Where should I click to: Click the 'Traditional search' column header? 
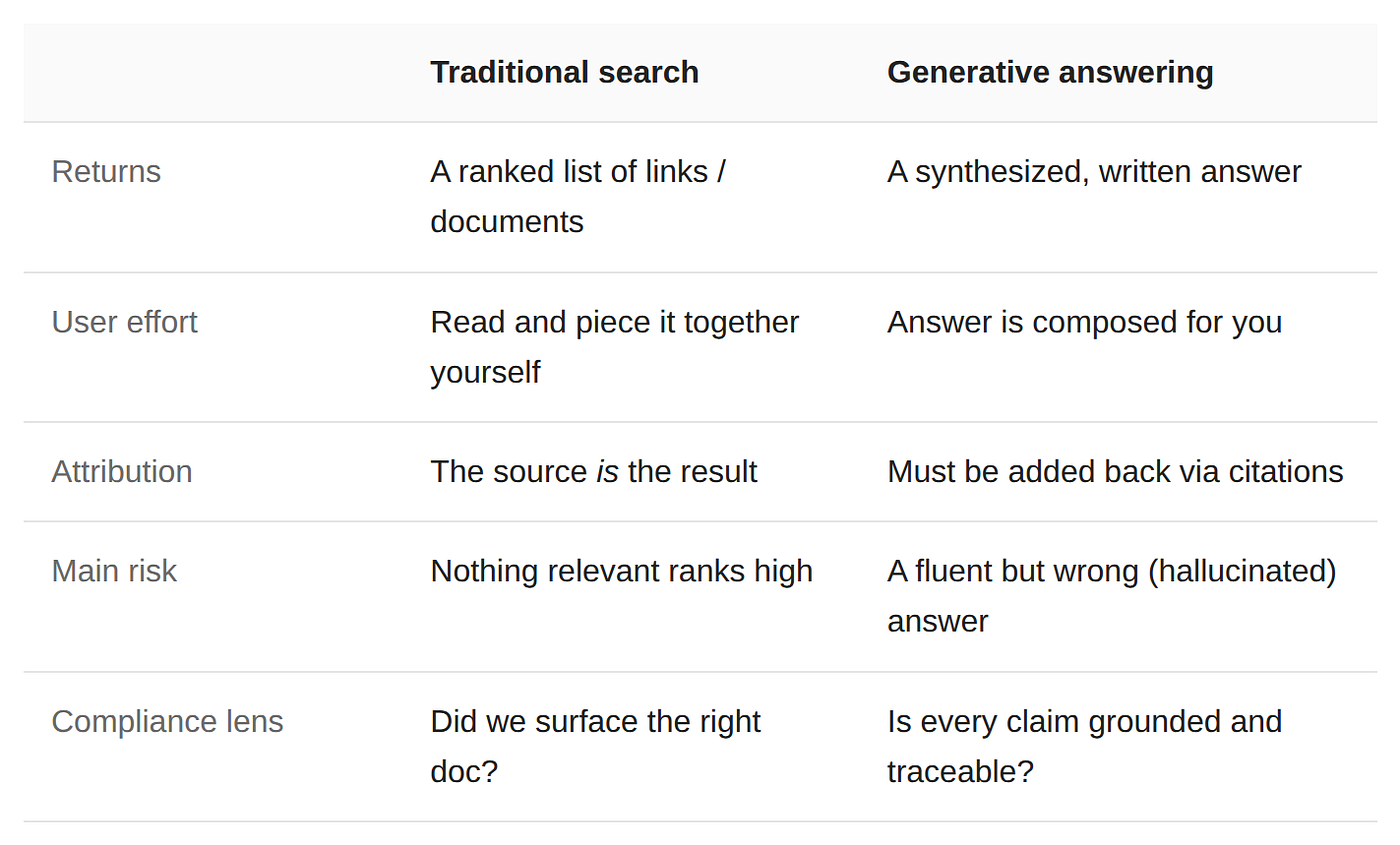click(x=564, y=72)
